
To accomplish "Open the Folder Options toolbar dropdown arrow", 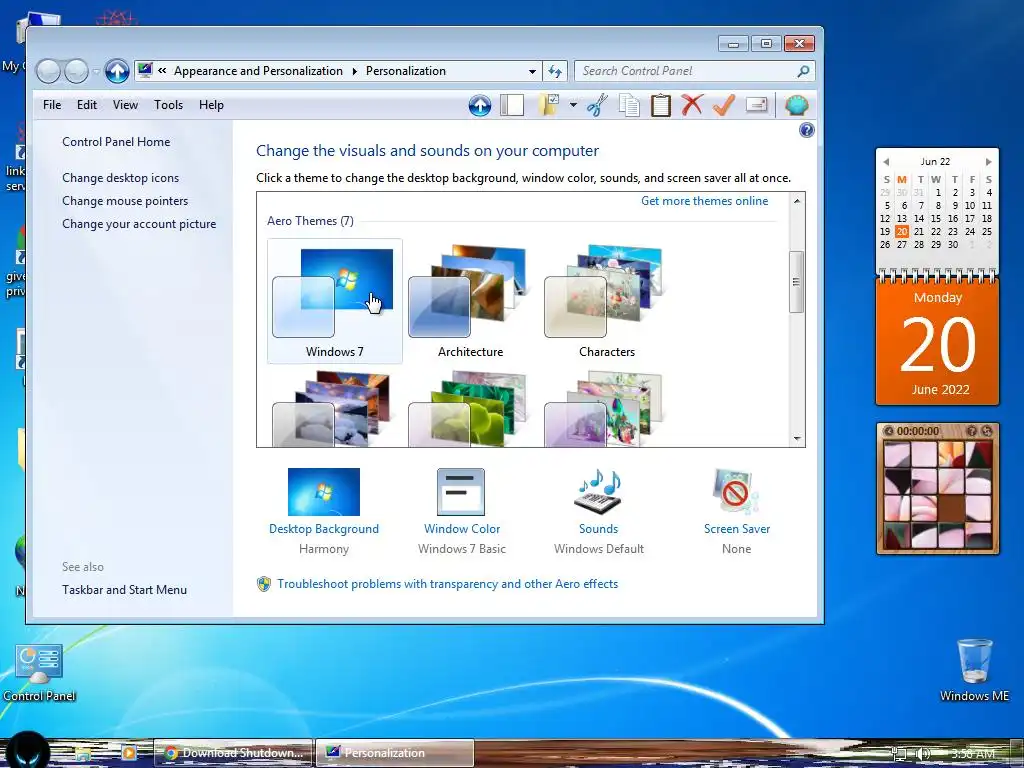I will coord(573,104).
